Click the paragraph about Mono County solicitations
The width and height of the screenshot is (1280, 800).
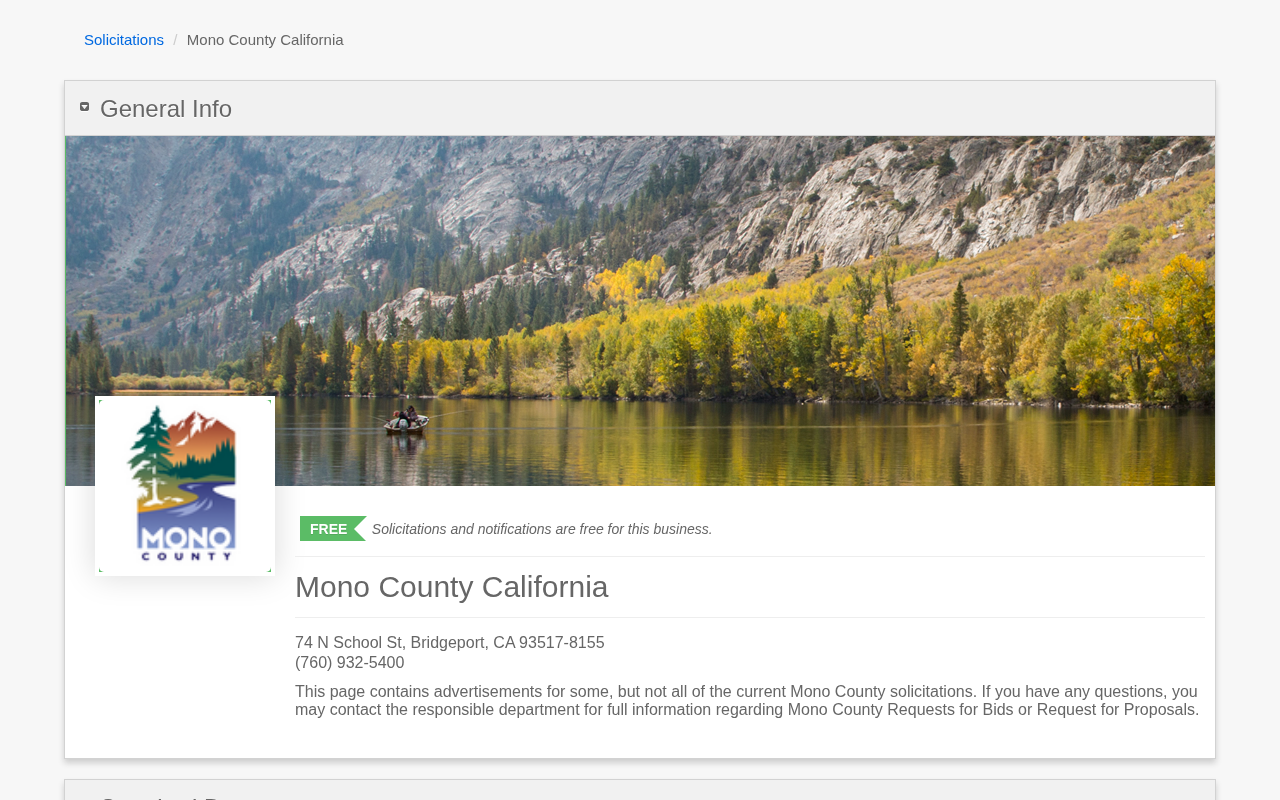747,701
